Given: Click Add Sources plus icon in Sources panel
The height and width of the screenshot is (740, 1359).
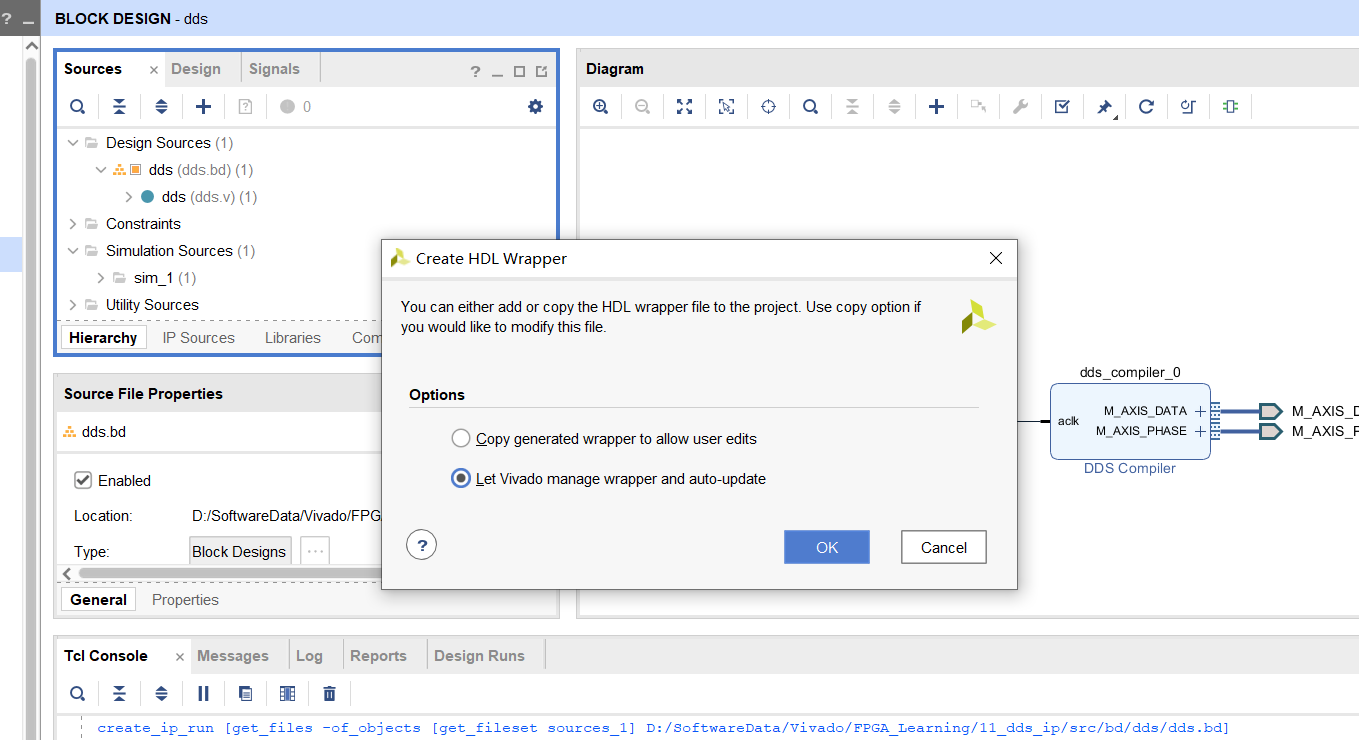Looking at the screenshot, I should (x=203, y=107).
